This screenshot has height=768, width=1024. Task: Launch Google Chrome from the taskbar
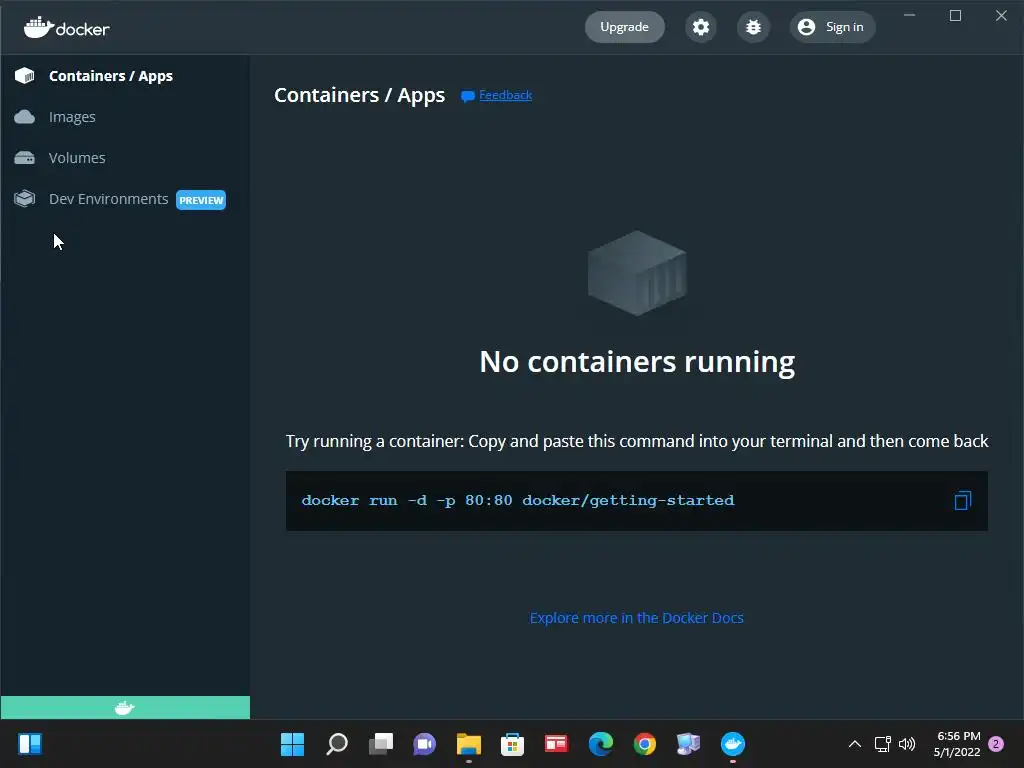(645, 744)
